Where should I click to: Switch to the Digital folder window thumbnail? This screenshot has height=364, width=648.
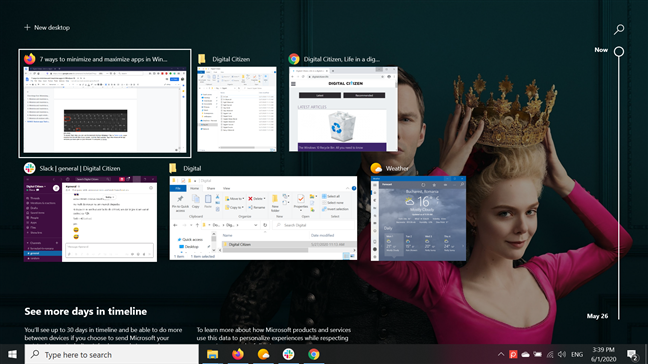pos(263,218)
